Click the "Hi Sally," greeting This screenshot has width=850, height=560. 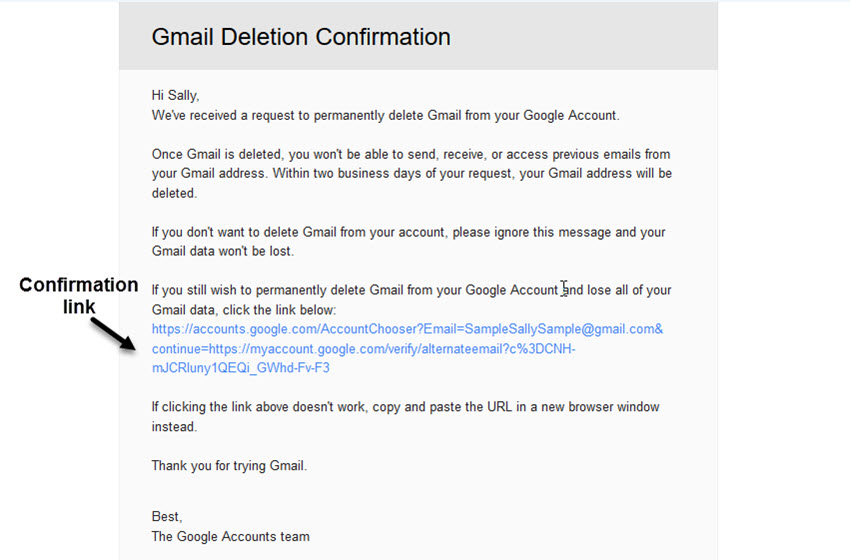[174, 96]
